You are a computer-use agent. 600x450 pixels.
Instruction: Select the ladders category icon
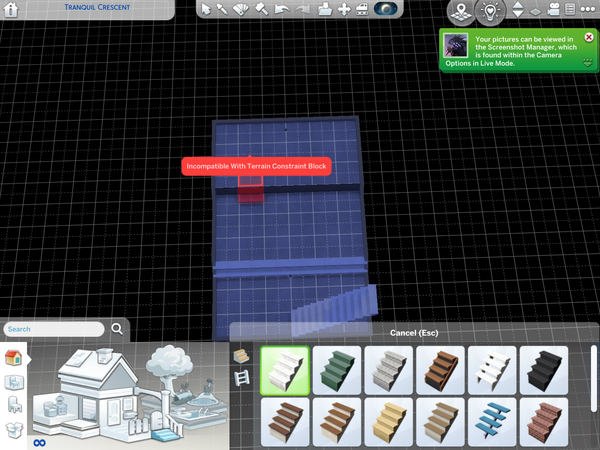242,378
